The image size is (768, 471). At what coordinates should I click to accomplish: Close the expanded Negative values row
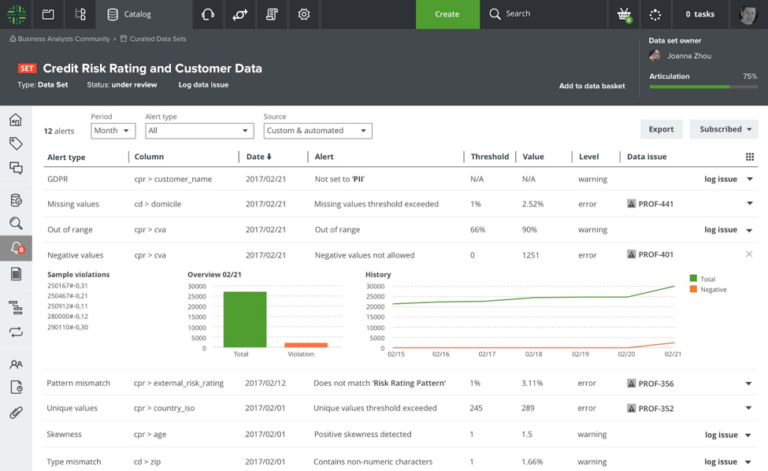coord(749,255)
